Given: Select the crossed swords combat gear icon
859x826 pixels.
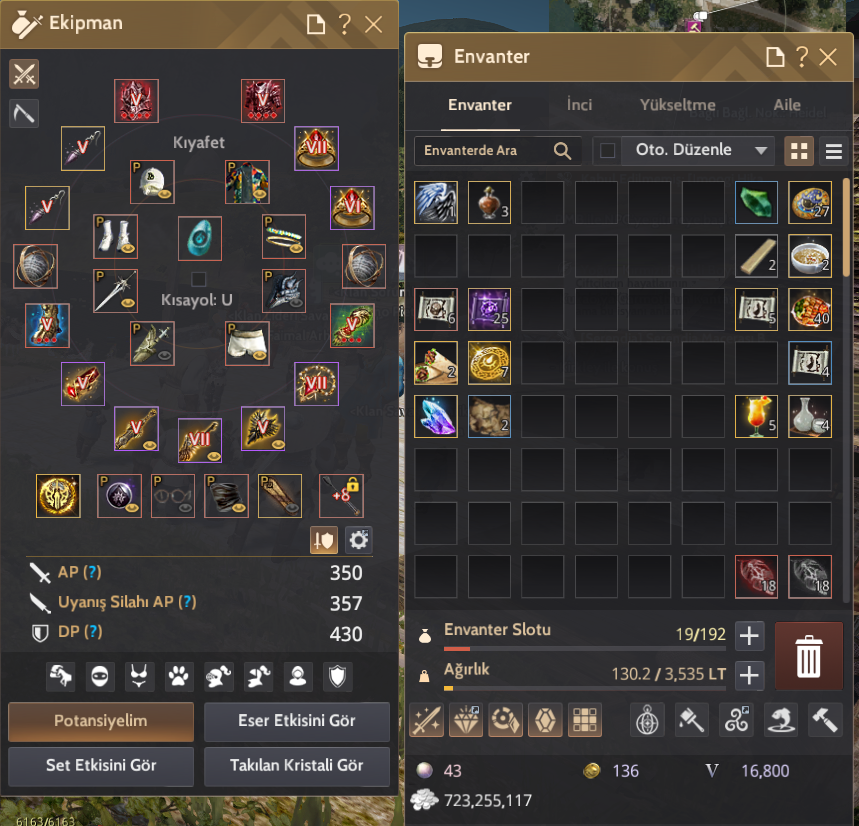Looking at the screenshot, I should click(x=24, y=74).
